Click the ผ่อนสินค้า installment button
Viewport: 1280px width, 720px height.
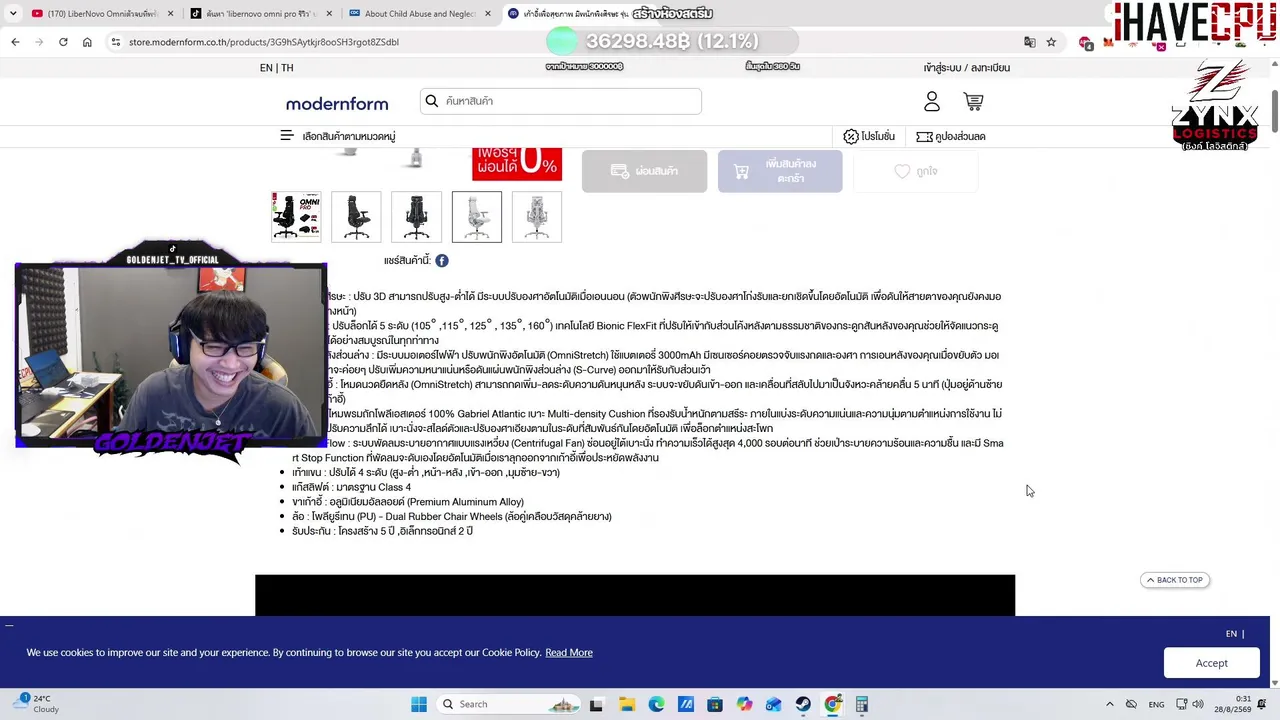click(644, 171)
